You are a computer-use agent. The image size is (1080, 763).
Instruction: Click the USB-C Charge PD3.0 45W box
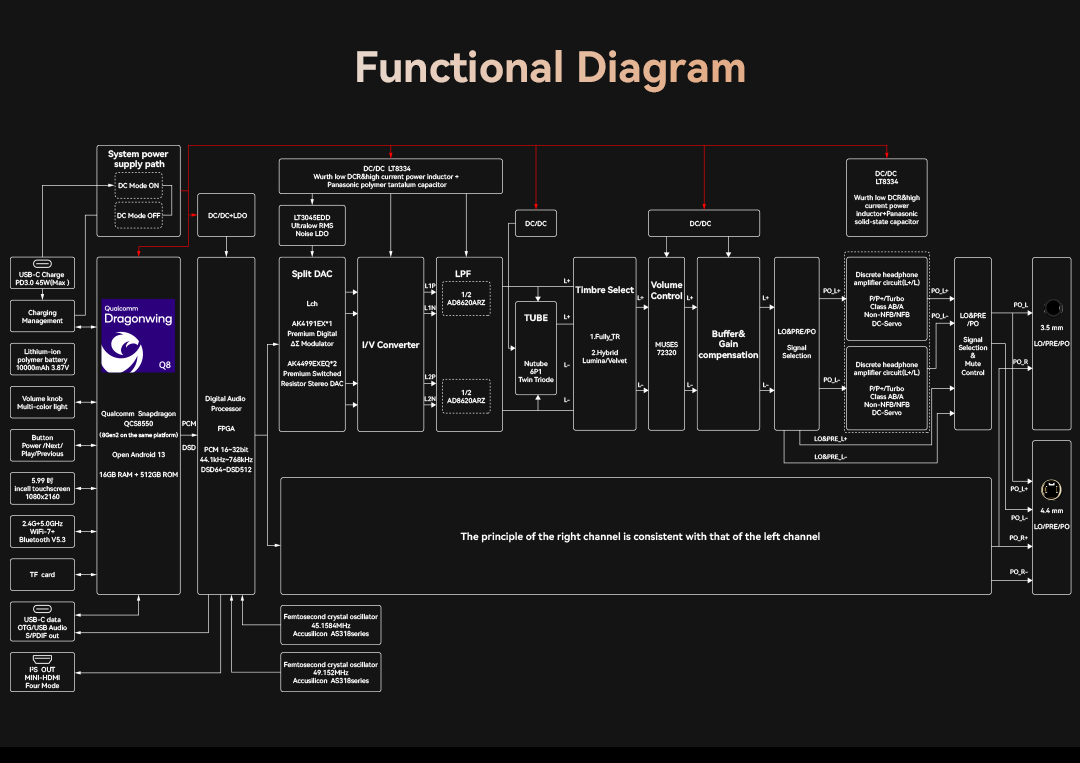42,273
